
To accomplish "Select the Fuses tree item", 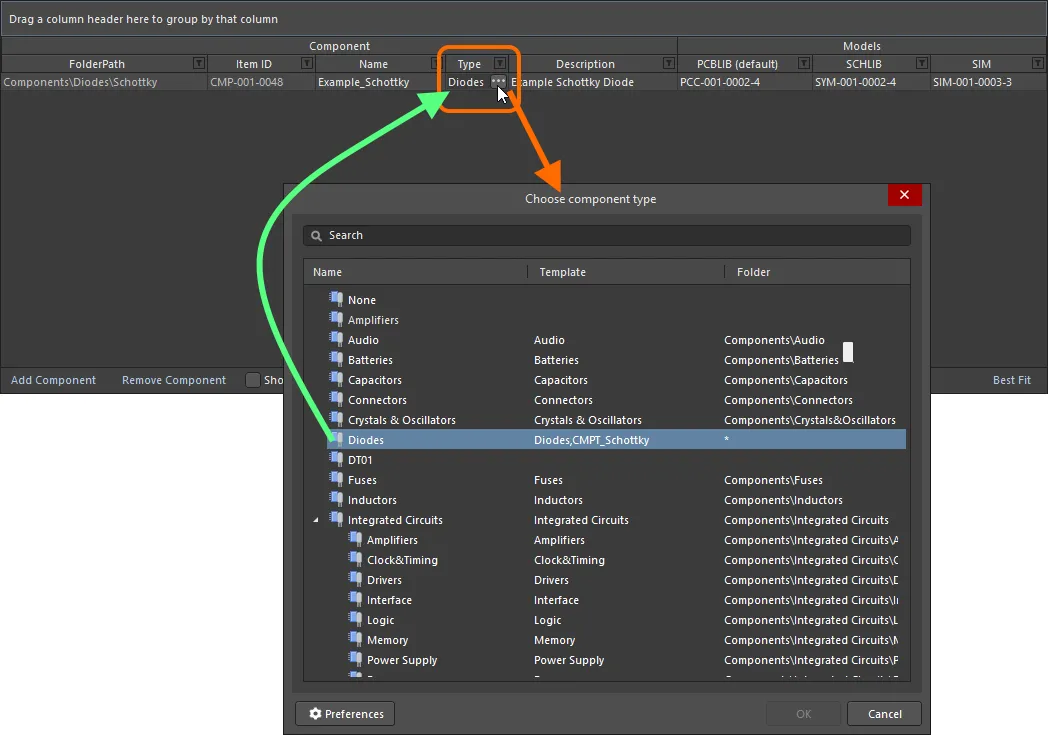I will coord(362,480).
